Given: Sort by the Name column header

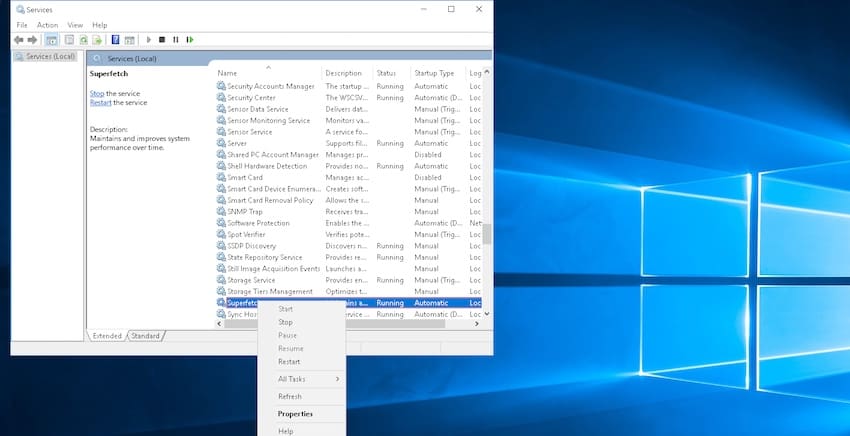Looking at the screenshot, I should (267, 73).
